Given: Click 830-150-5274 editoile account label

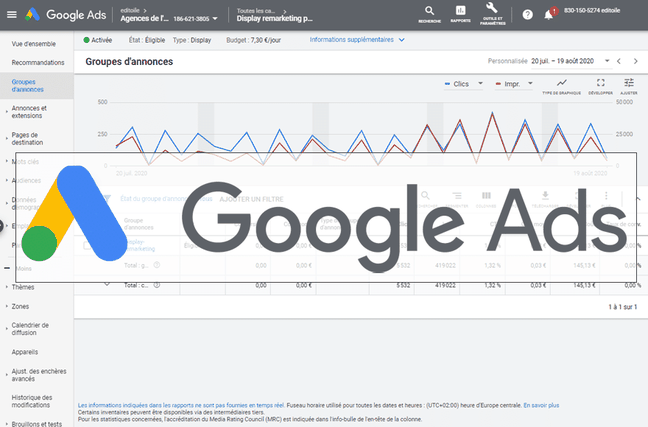Looking at the screenshot, I should click(x=592, y=11).
